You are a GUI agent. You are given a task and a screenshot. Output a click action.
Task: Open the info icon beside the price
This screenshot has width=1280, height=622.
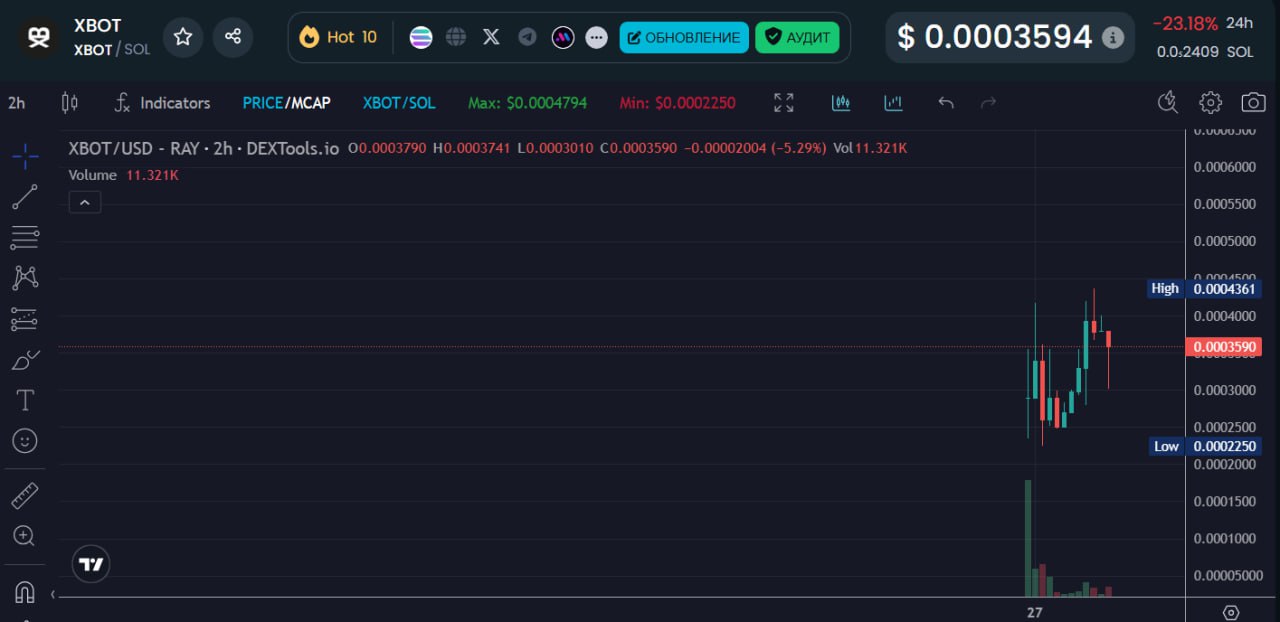1112,38
